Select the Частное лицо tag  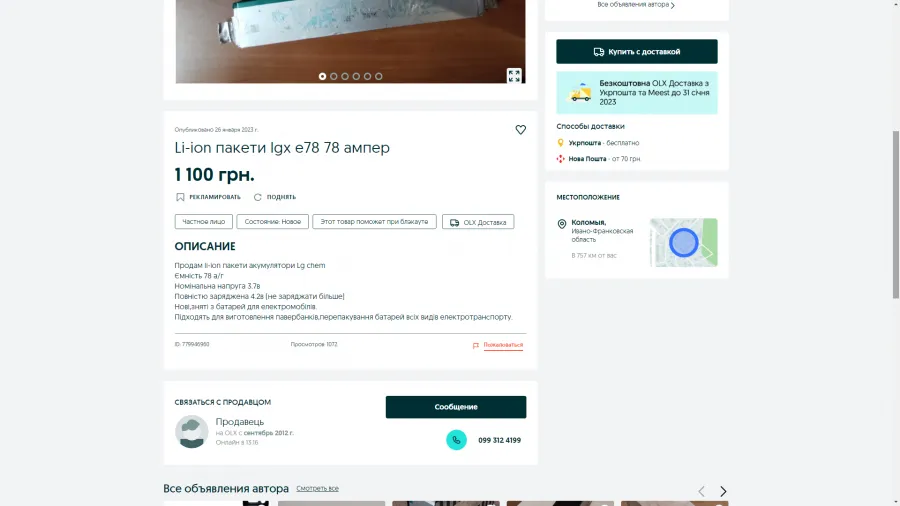[204, 221]
